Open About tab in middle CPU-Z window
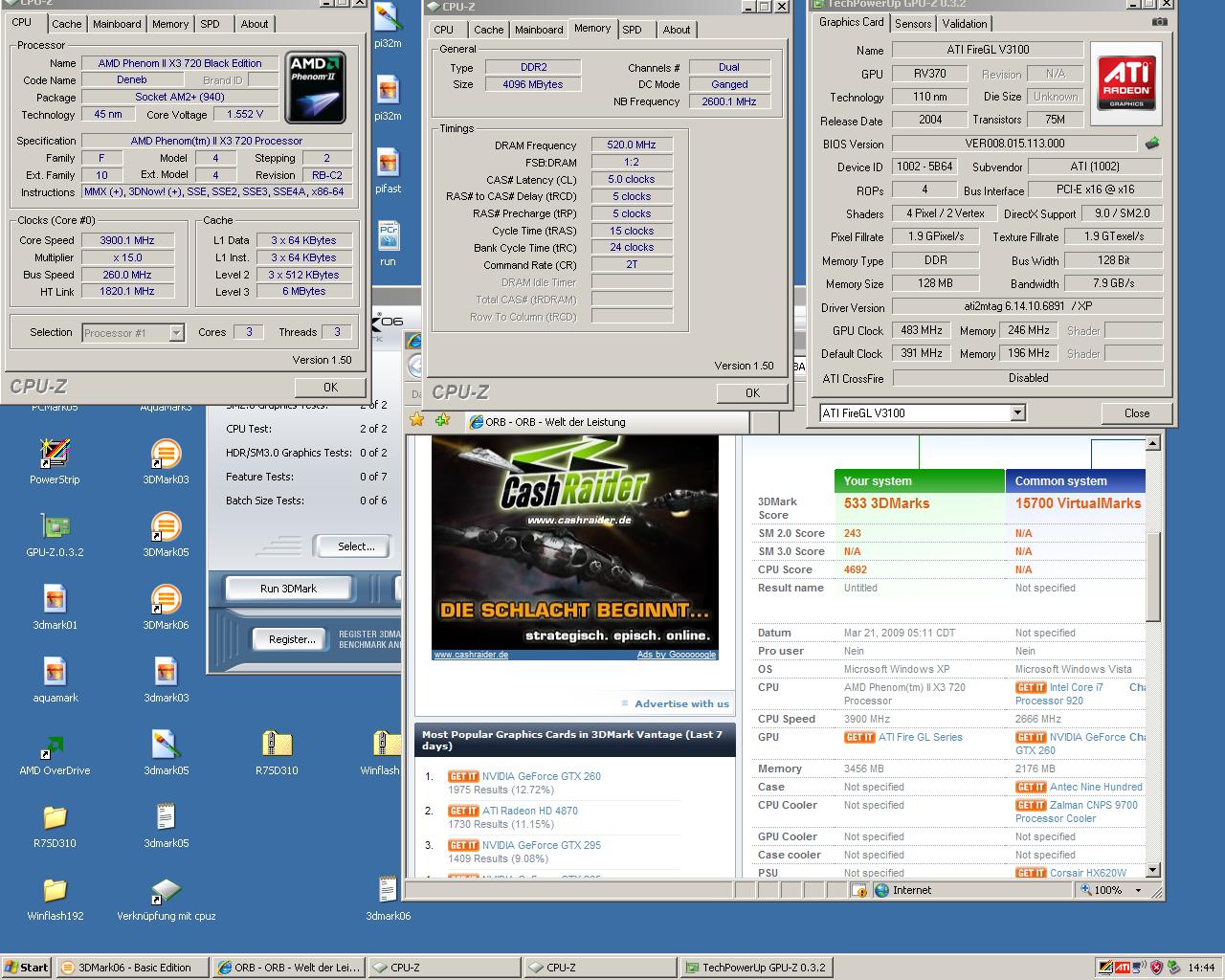This screenshot has height=980, width=1225. (x=677, y=30)
